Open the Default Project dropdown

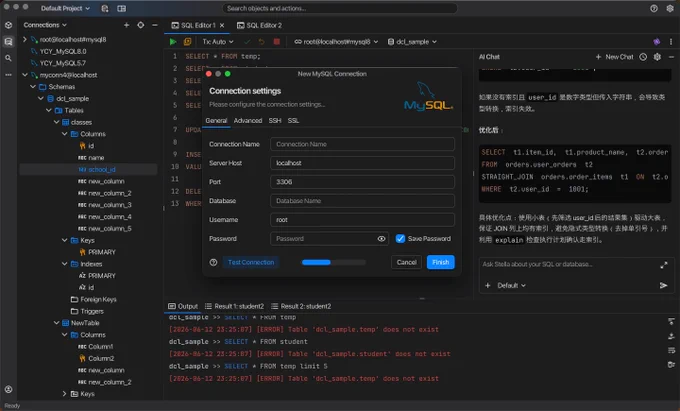click(65, 8)
